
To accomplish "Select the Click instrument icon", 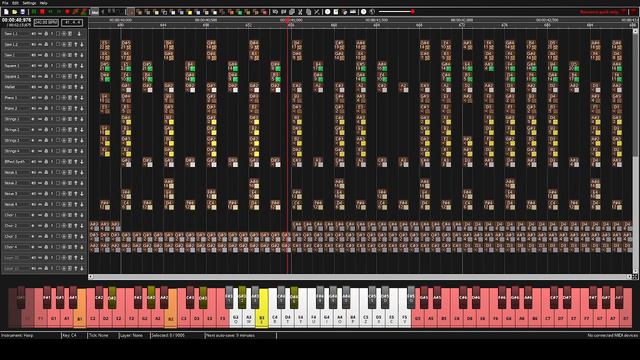I will point(164,12).
